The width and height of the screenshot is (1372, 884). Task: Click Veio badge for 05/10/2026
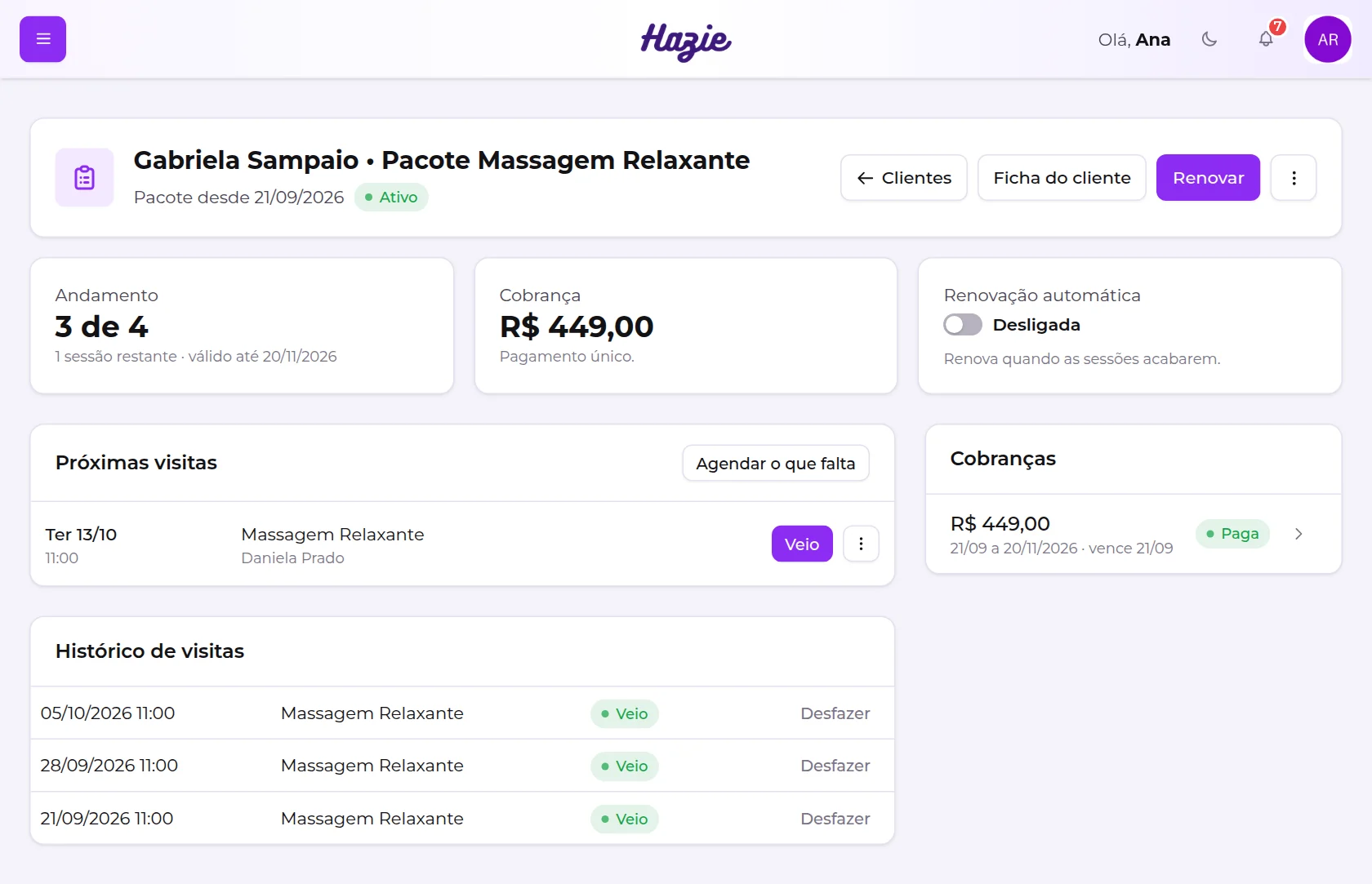625,713
